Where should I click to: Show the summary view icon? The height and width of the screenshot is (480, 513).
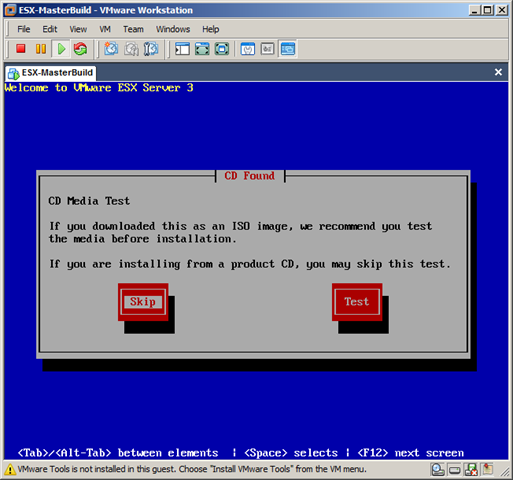click(x=248, y=49)
